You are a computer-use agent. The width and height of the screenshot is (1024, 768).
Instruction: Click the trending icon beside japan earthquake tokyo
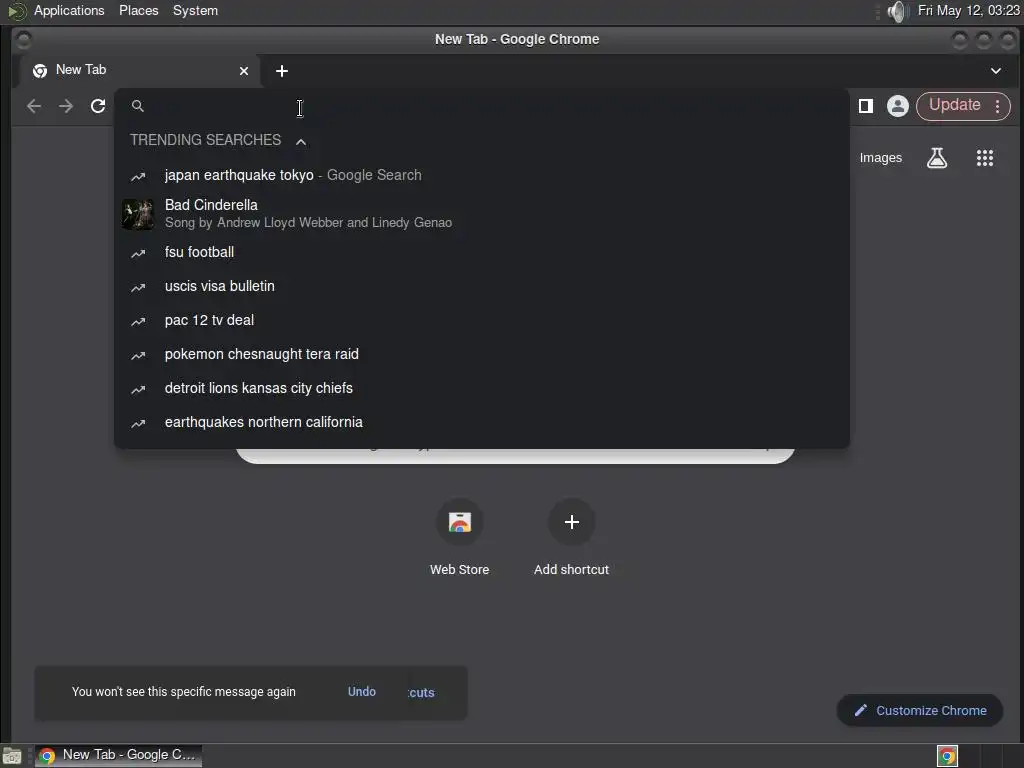(x=138, y=176)
